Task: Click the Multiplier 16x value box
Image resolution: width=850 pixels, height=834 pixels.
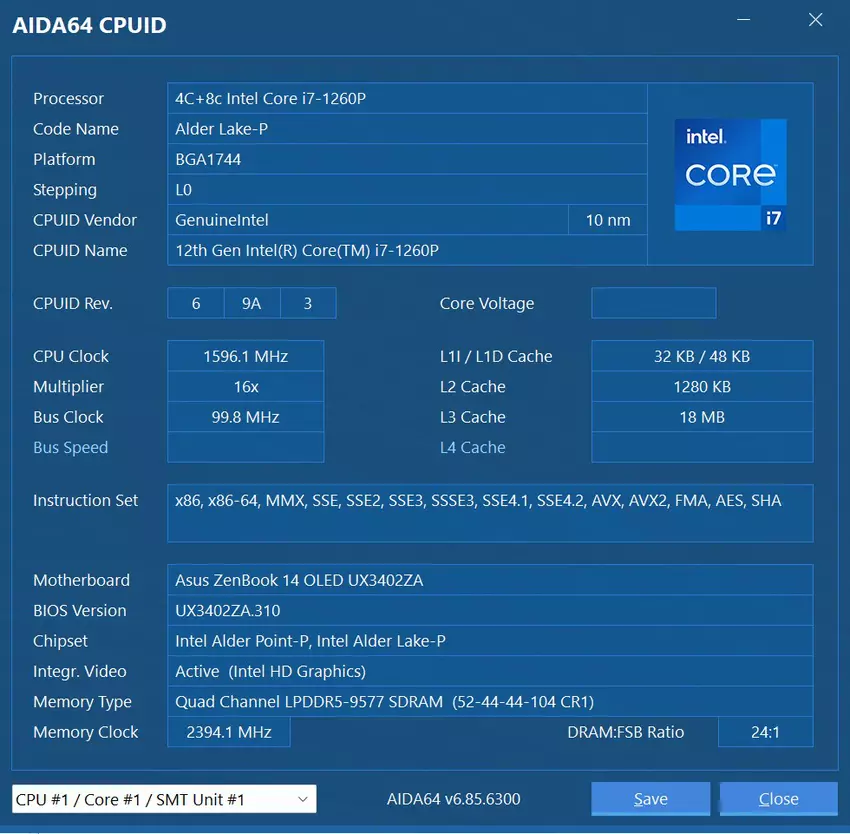Action: pos(245,387)
